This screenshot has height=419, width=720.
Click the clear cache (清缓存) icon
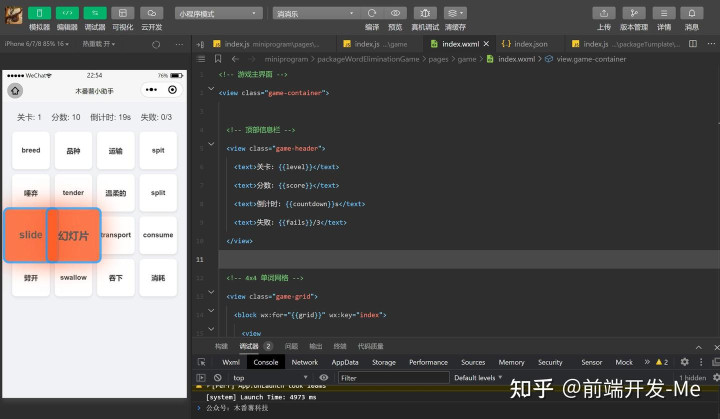click(455, 13)
